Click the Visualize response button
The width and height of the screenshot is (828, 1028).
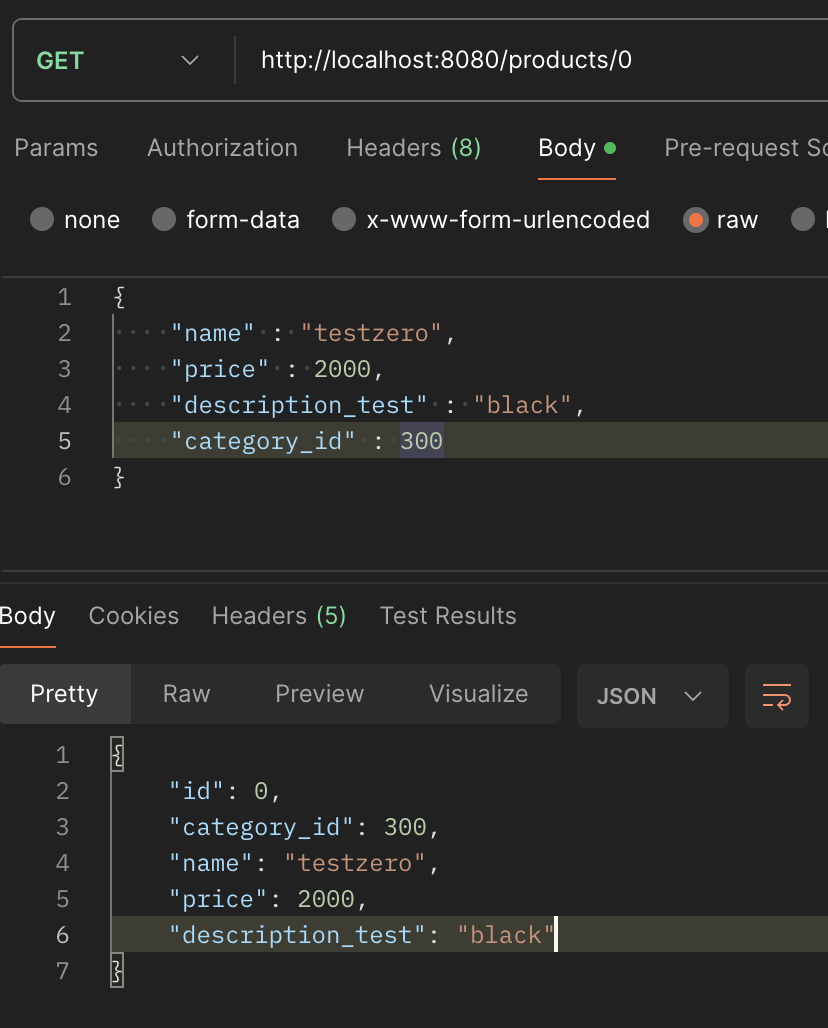click(478, 694)
